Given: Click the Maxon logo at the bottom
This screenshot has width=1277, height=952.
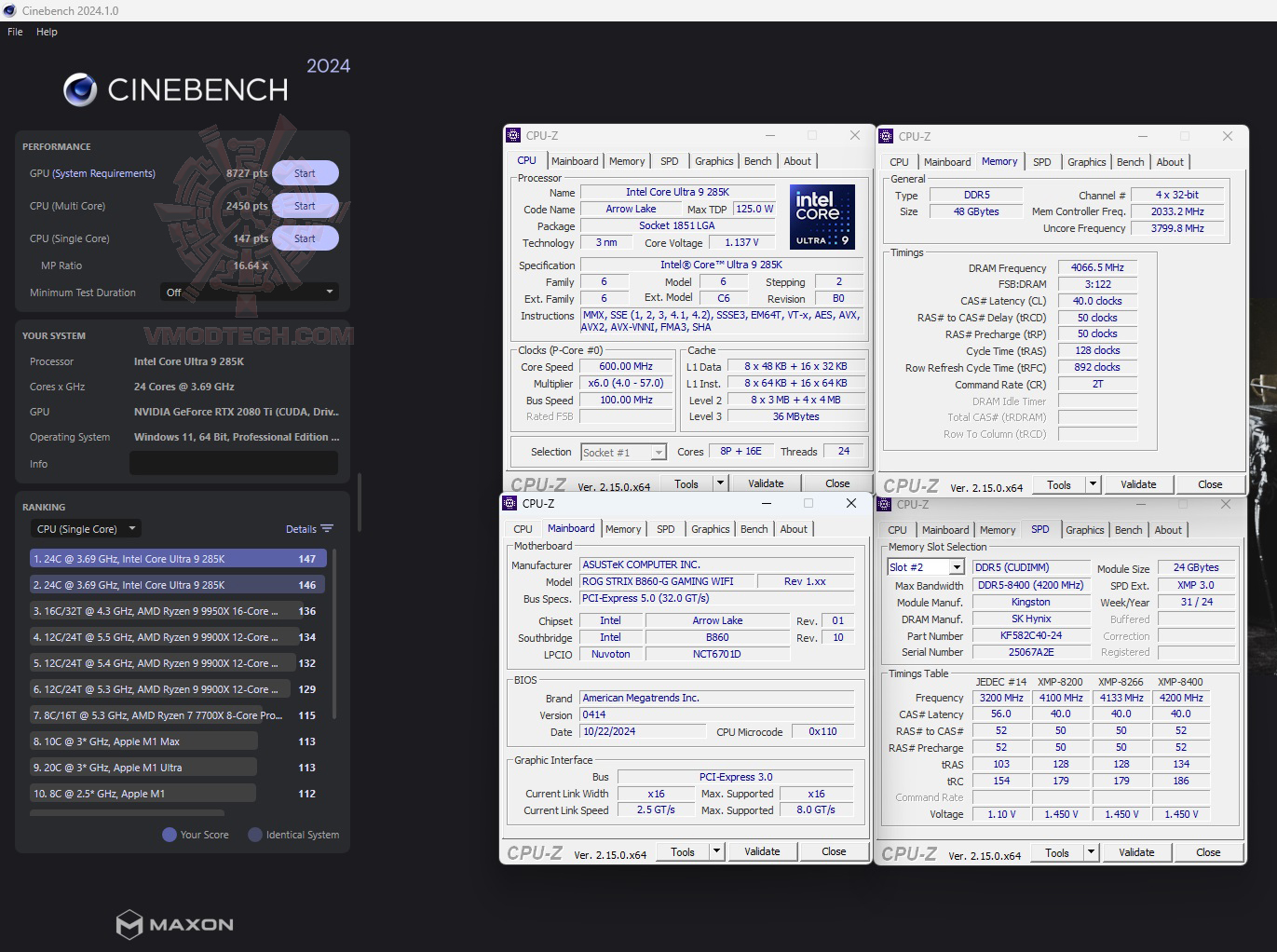Looking at the screenshot, I should pos(173,924).
